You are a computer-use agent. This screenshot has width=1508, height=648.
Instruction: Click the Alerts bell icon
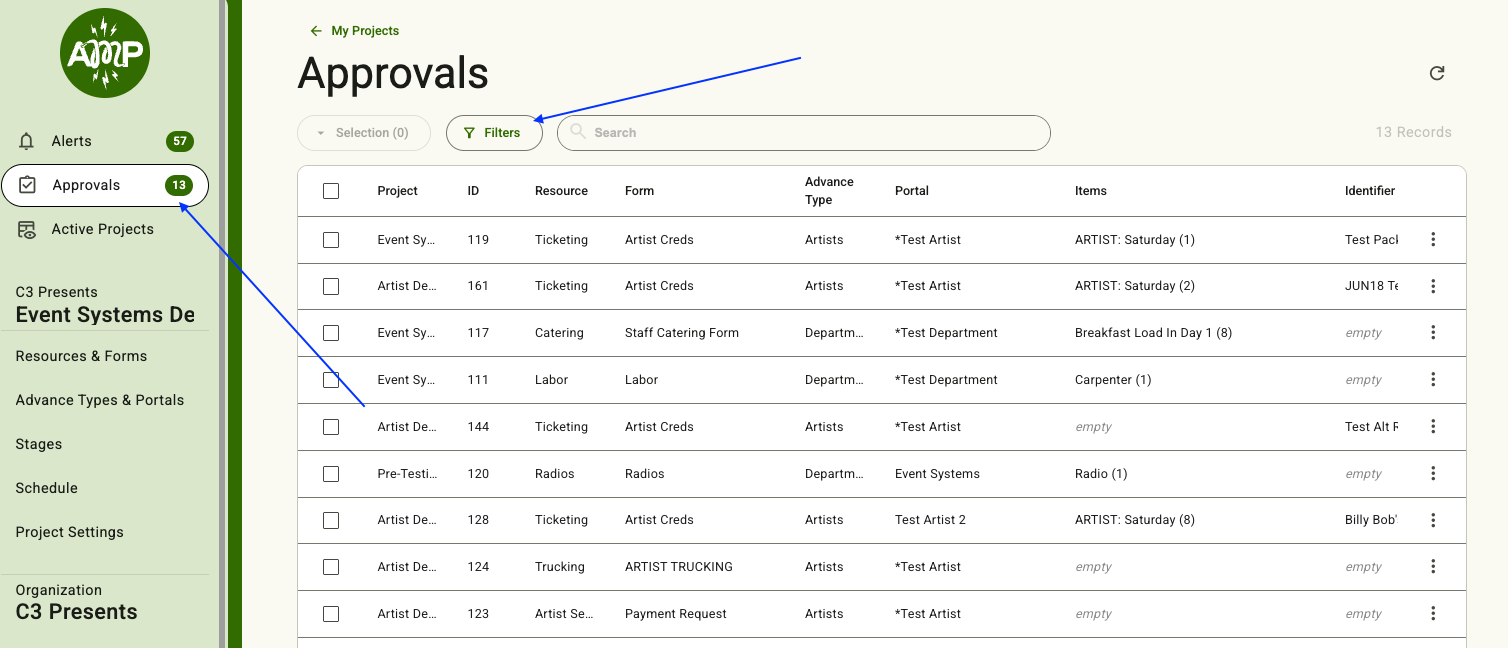click(x=27, y=141)
